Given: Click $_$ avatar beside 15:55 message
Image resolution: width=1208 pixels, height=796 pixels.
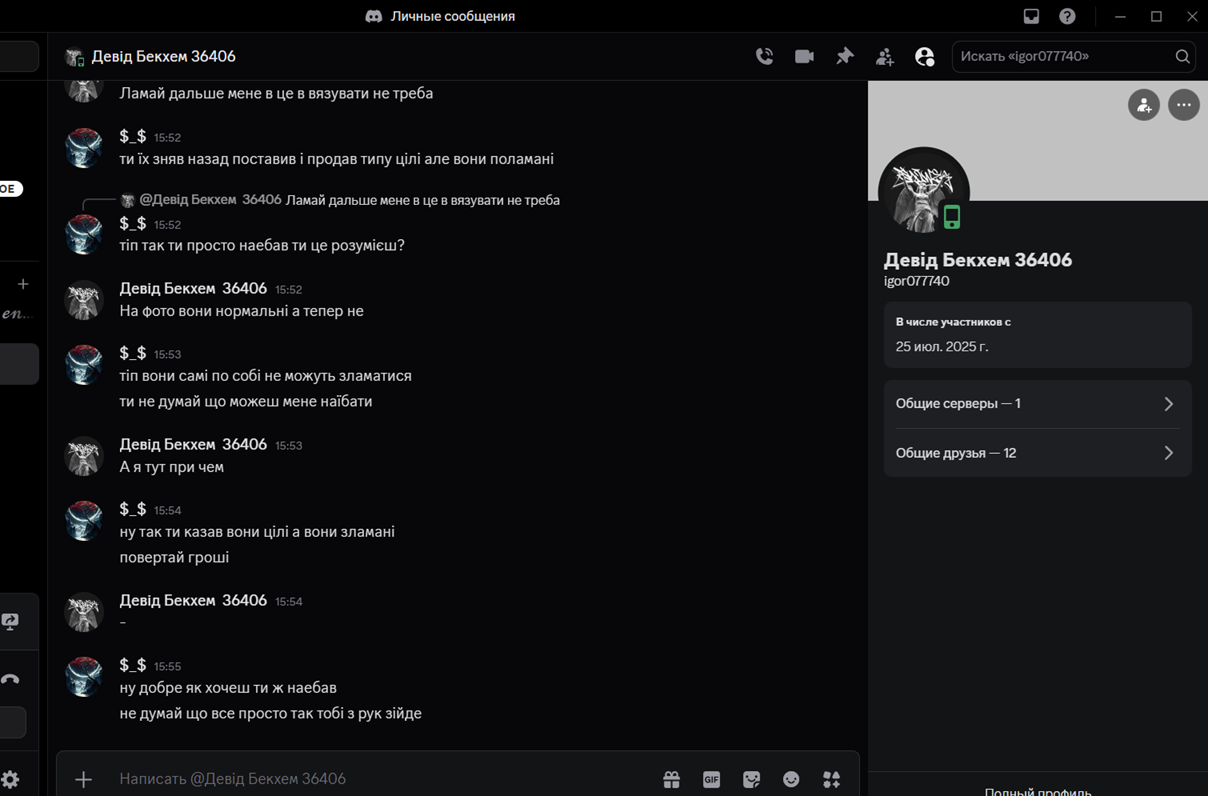Looking at the screenshot, I should pos(84,677).
